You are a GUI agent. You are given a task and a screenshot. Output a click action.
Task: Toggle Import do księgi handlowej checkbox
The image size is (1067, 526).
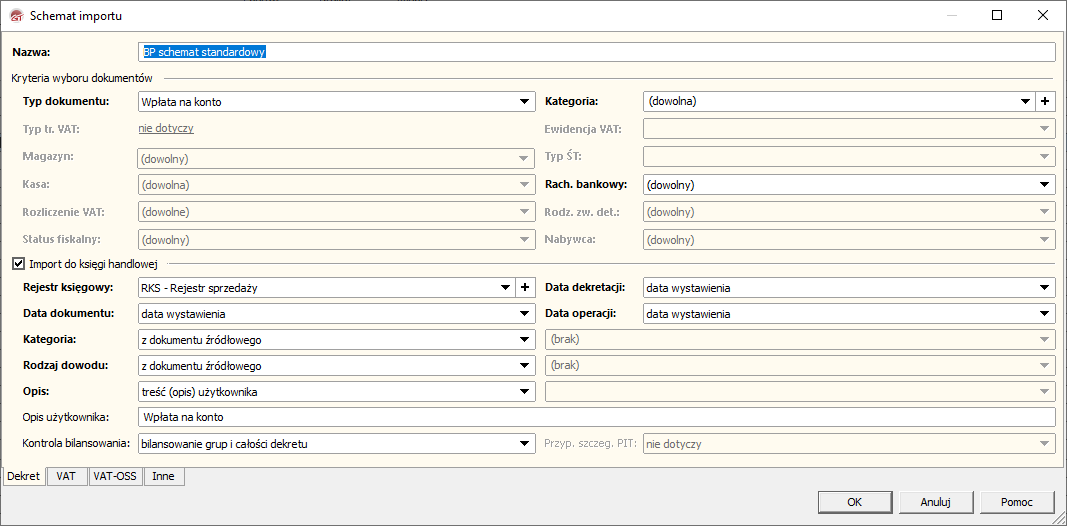pyautogui.click(x=18, y=264)
